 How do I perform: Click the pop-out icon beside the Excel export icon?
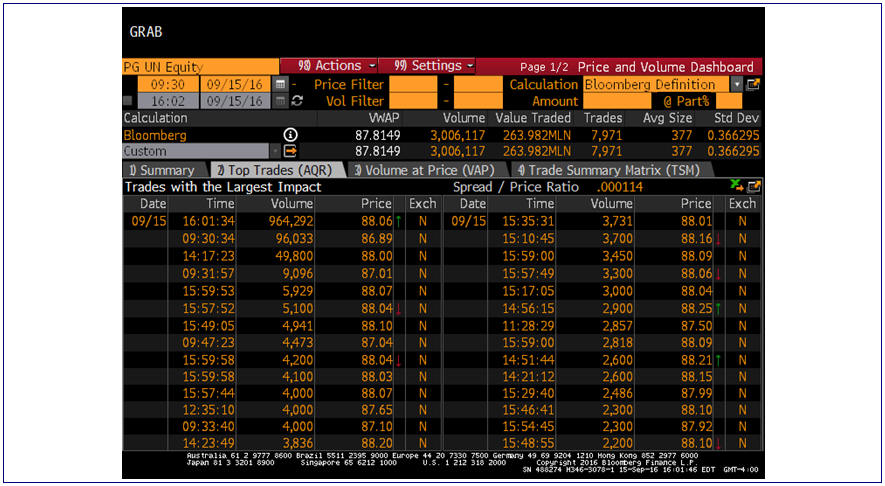[x=753, y=186]
